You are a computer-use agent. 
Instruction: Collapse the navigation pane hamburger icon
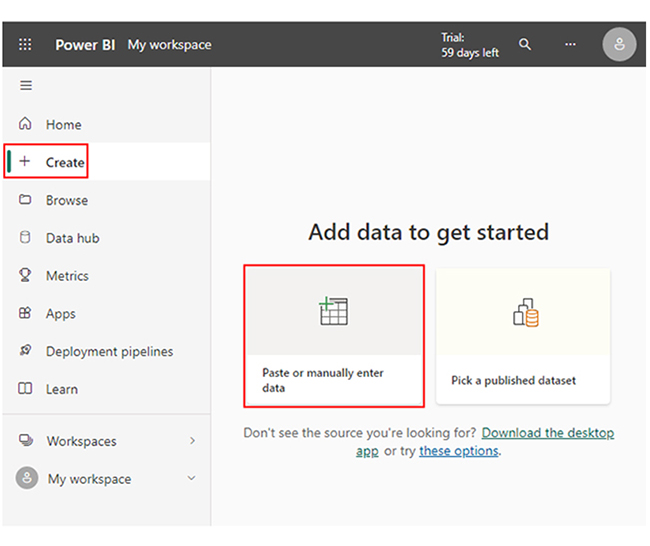(x=26, y=86)
